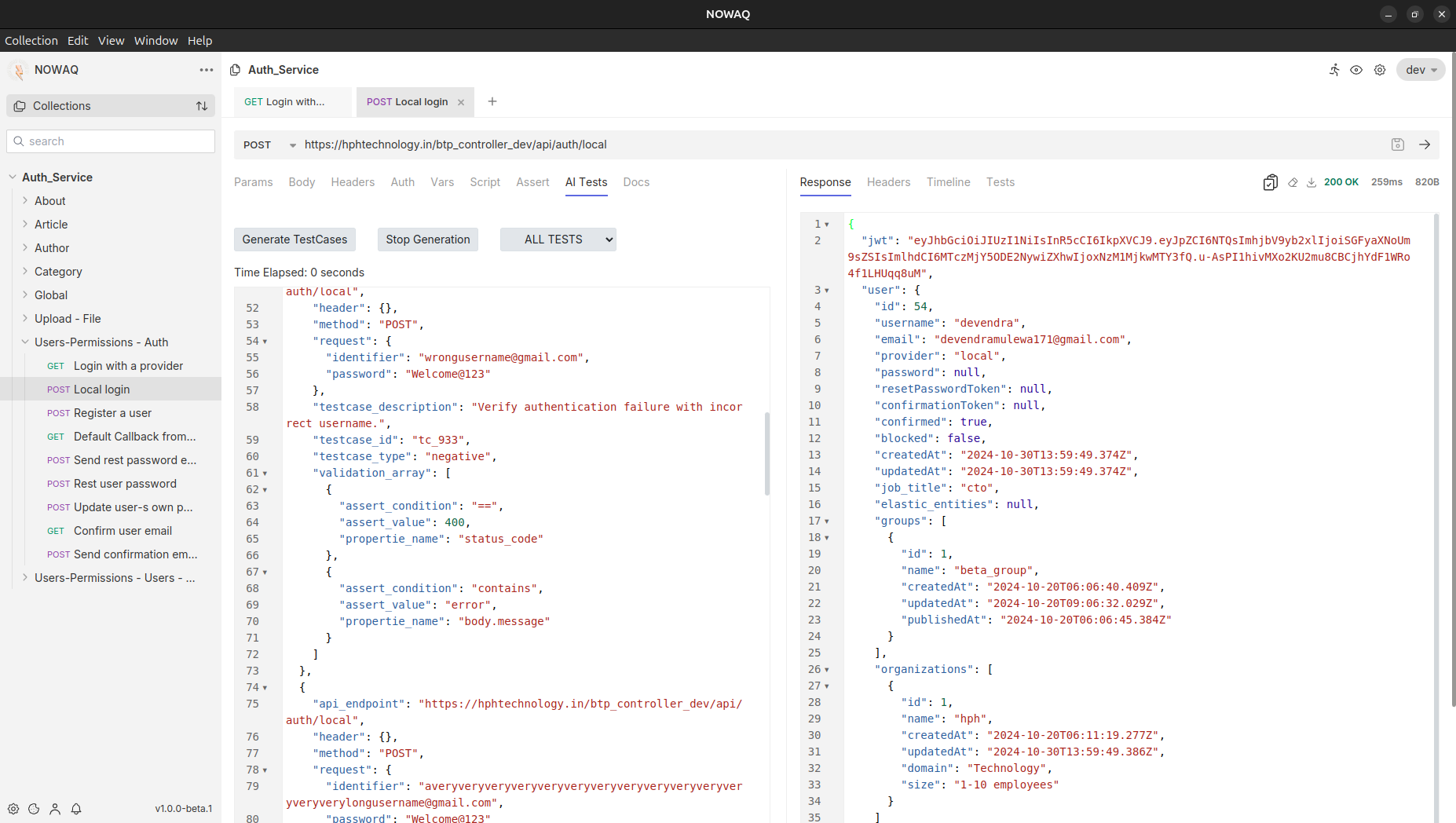
Task: Switch to the Params tab
Action: (254, 182)
